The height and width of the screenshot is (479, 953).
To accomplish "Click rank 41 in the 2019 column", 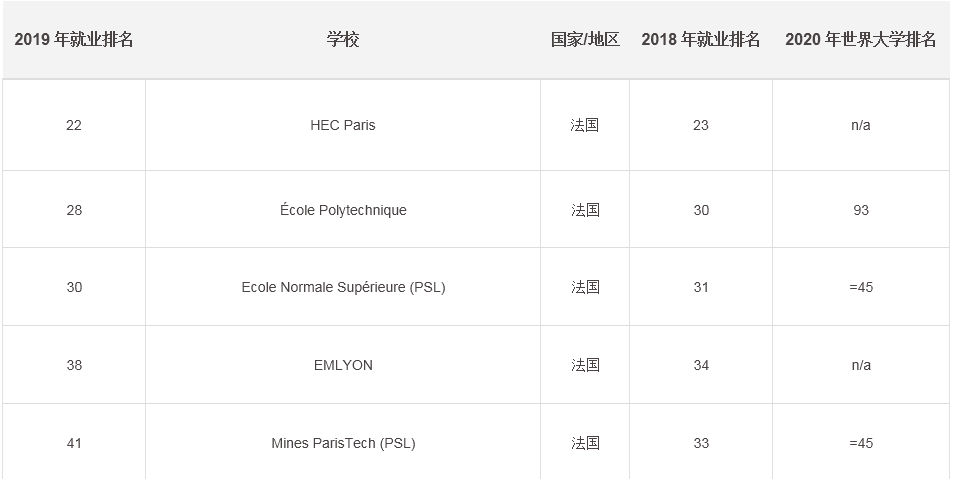I will tap(74, 443).
